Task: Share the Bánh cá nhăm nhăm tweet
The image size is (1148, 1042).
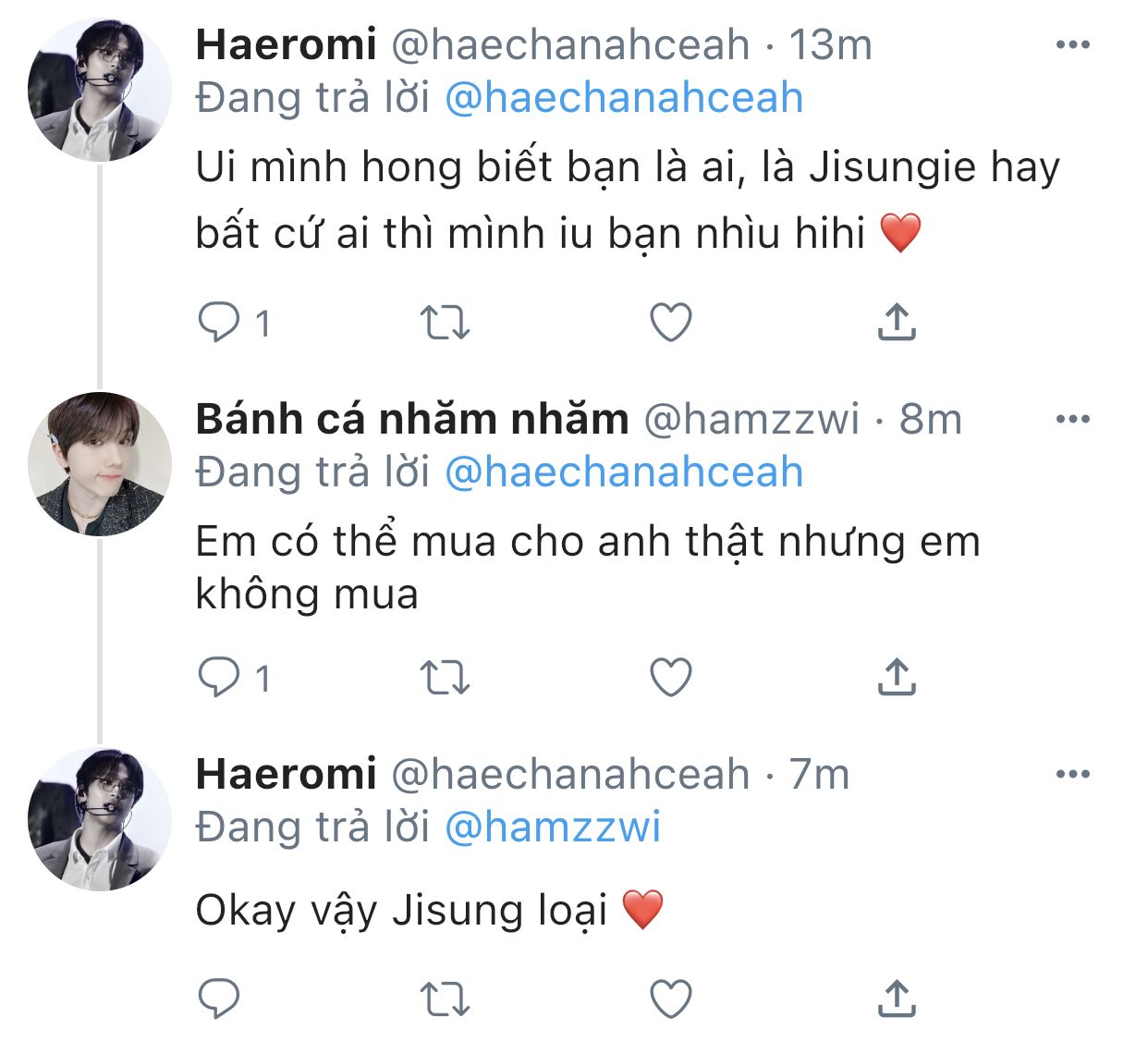Action: (x=896, y=677)
